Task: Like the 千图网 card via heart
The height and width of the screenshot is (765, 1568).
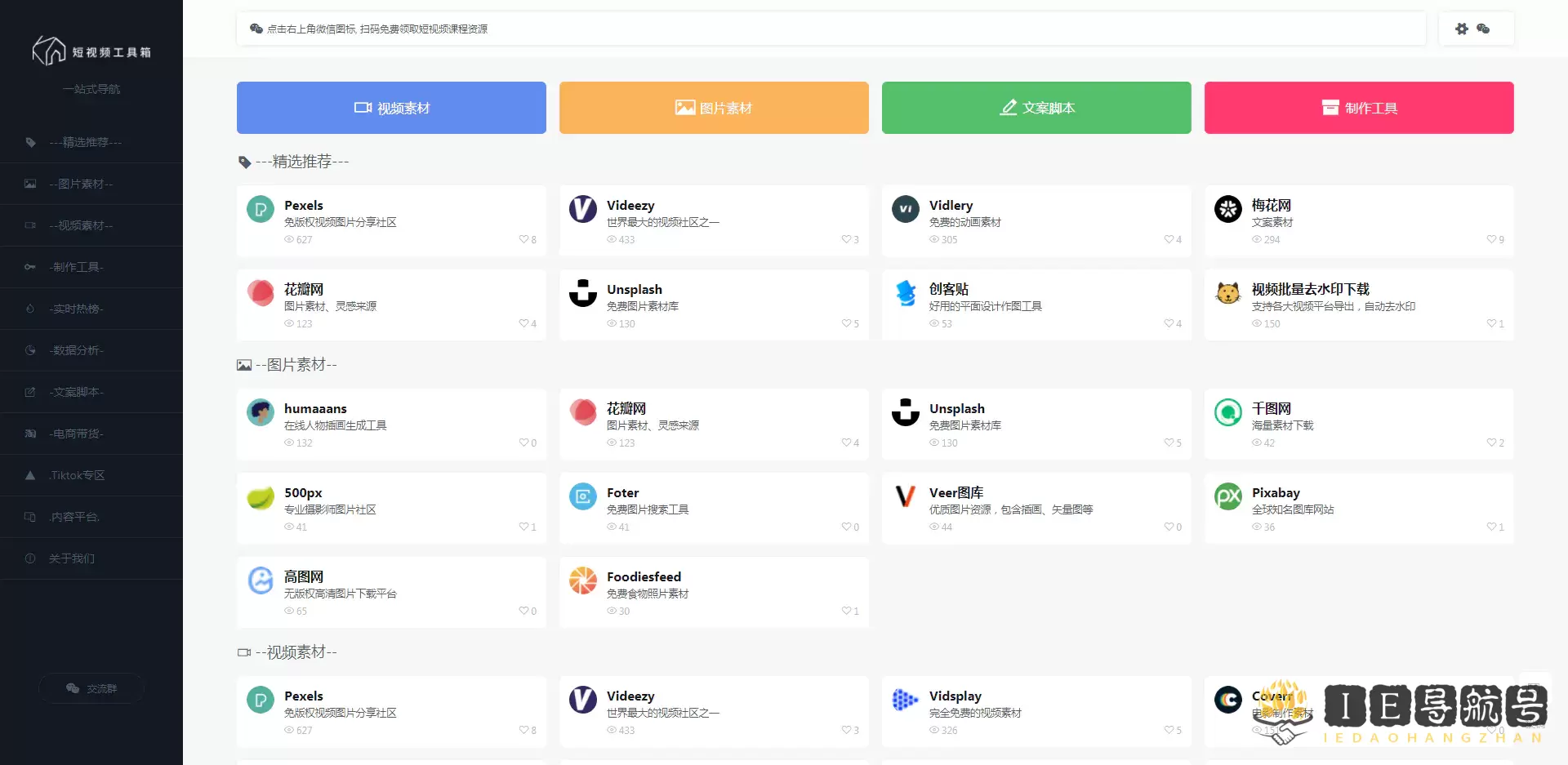Action: pos(1491,443)
